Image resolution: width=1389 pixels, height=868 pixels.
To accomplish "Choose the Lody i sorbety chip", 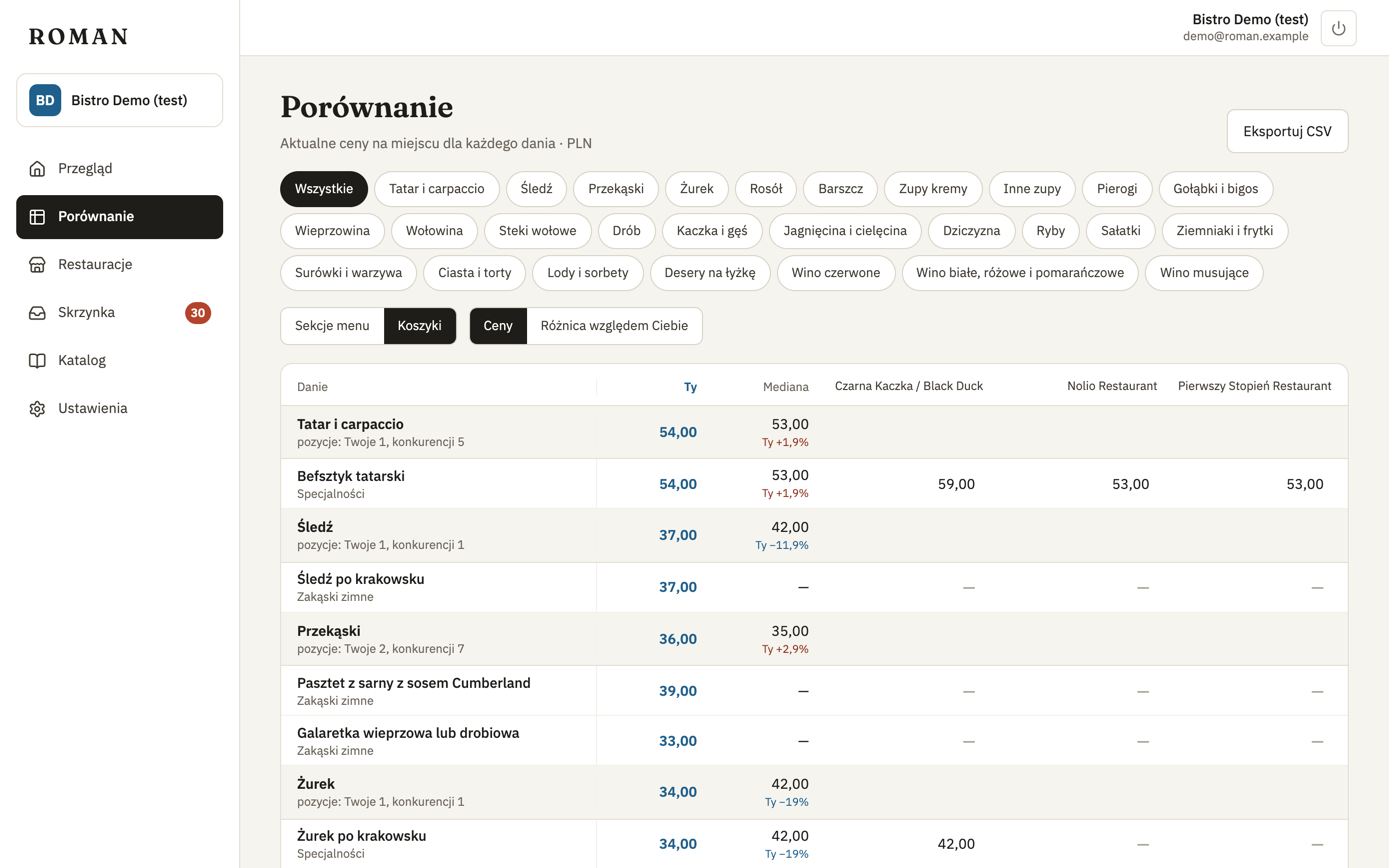I will [x=588, y=273].
